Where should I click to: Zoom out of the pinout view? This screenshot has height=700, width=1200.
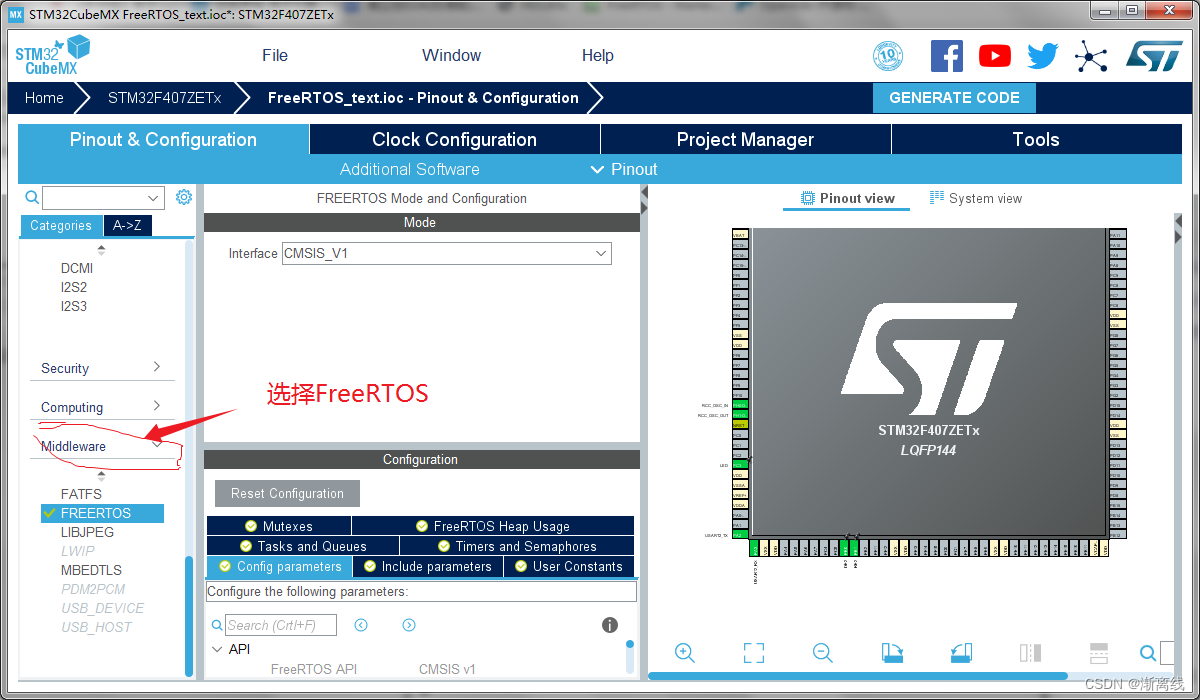click(x=823, y=653)
